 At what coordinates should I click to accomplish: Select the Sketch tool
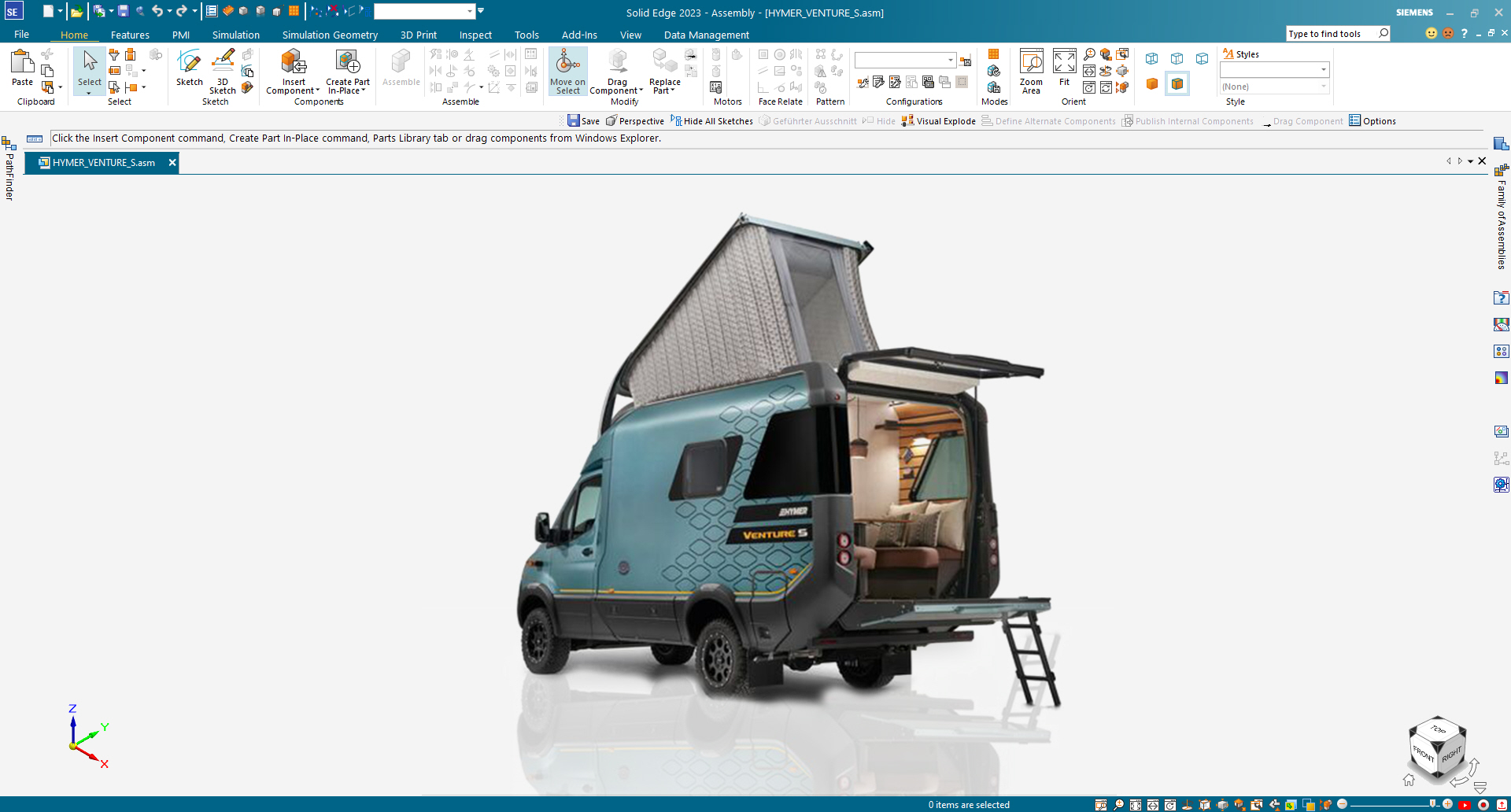[x=189, y=69]
